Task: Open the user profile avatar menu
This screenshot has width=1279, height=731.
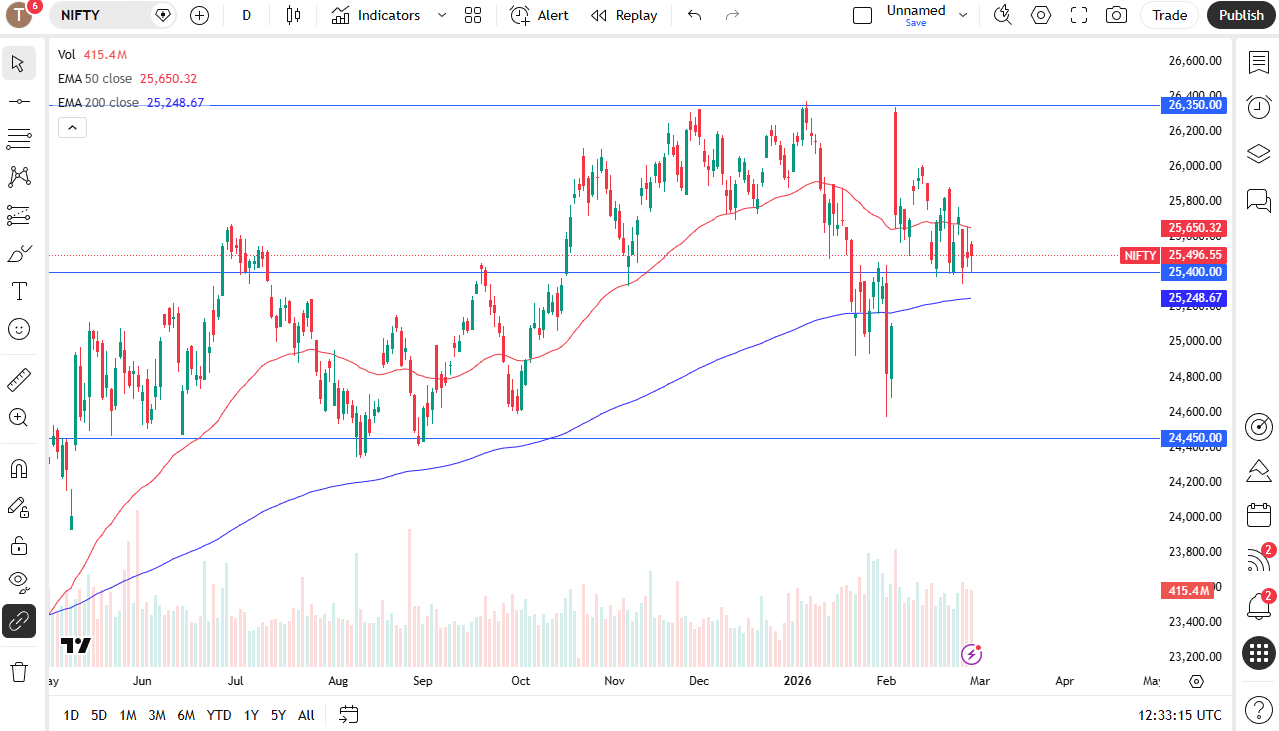Action: 19,15
